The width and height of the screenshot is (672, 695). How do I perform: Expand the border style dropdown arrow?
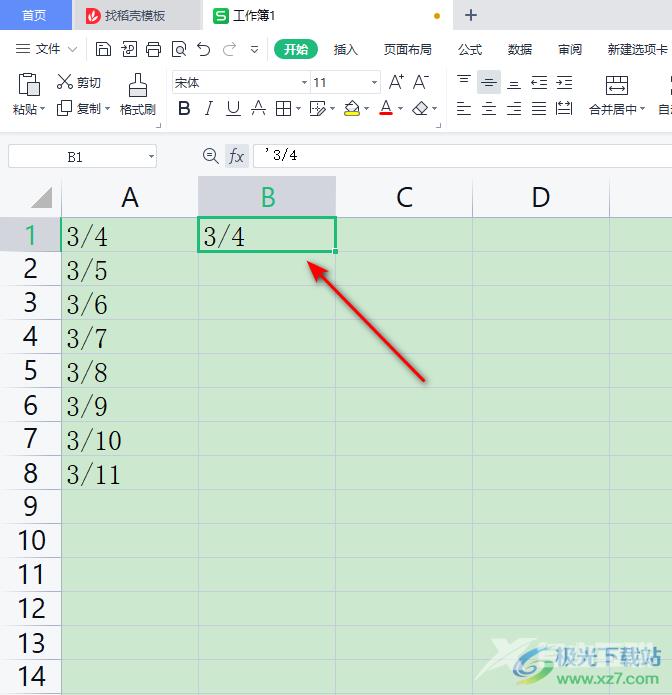(298, 109)
